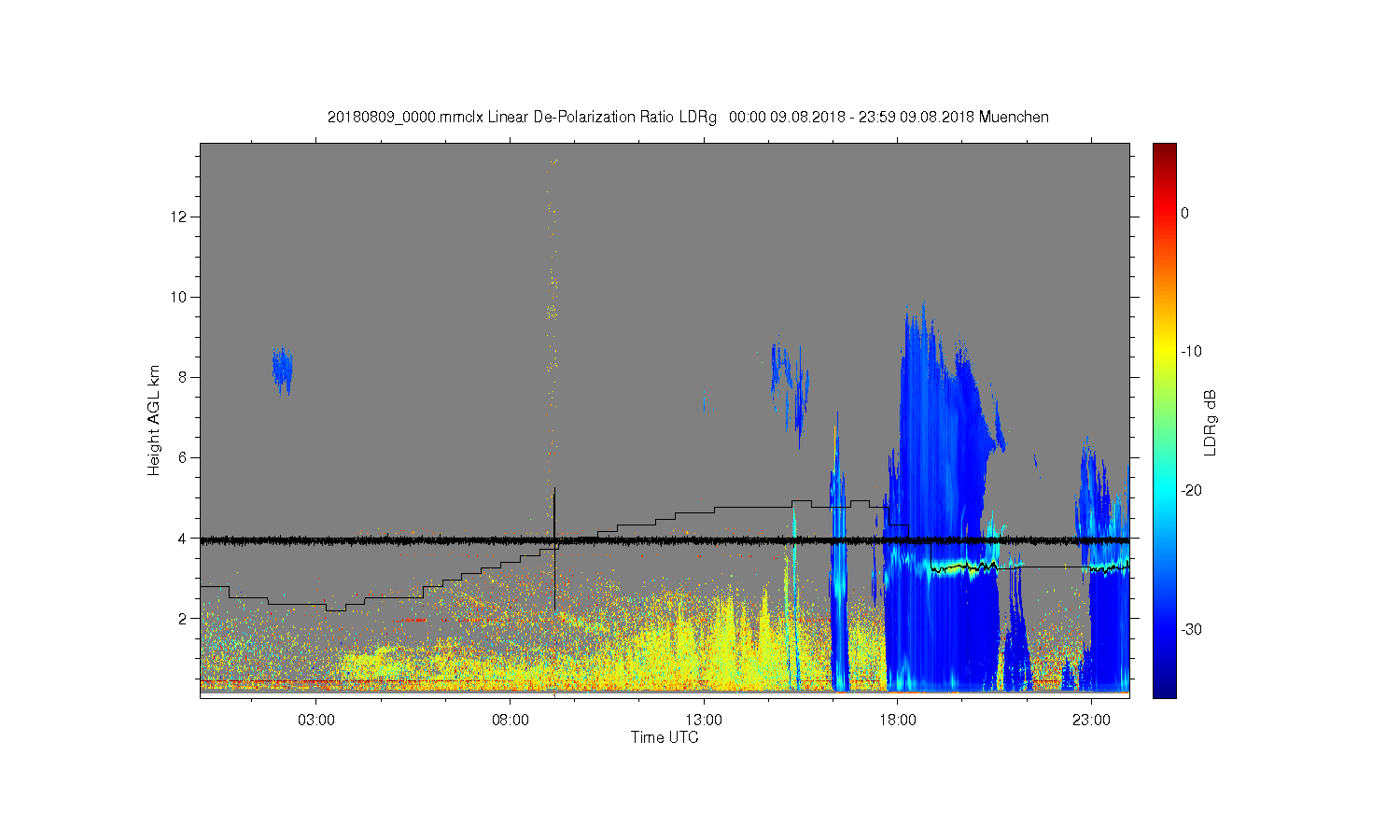The width and height of the screenshot is (1400, 840).
Task: Click the 08:00 time tick label
Action: [511, 721]
